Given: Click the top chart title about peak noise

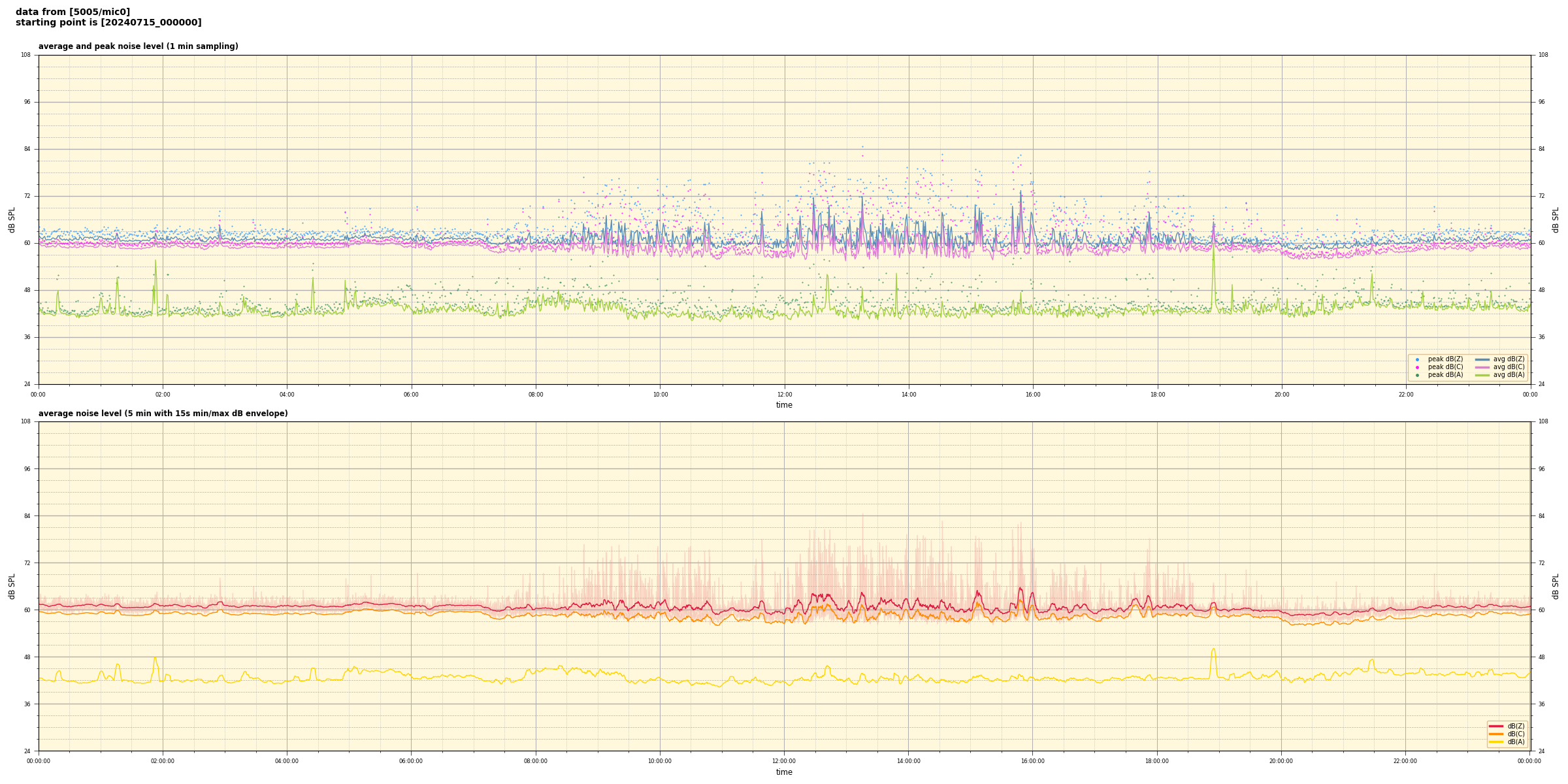Looking at the screenshot, I should (x=138, y=46).
